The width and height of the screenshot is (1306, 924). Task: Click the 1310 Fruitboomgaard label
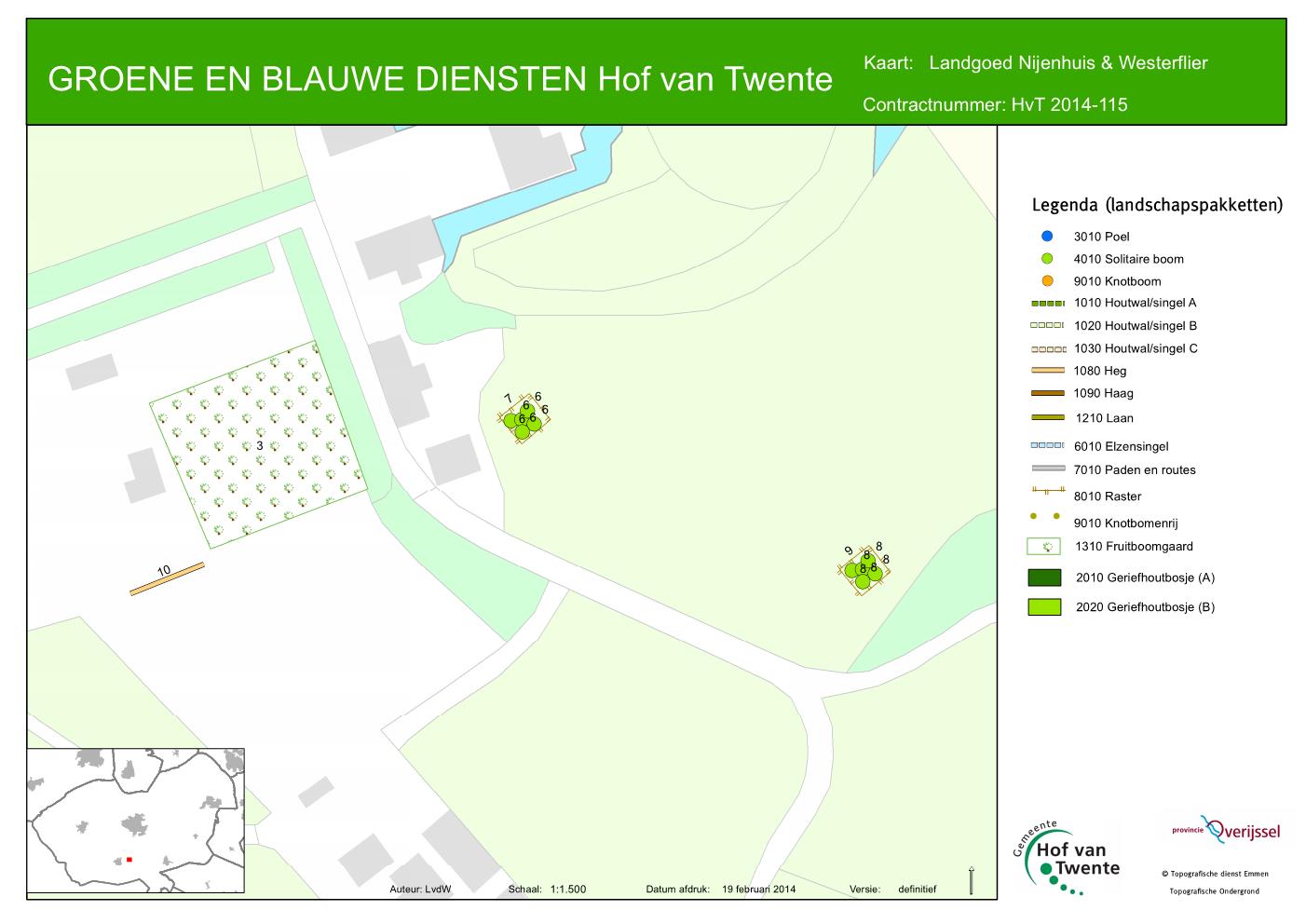coord(1134,547)
